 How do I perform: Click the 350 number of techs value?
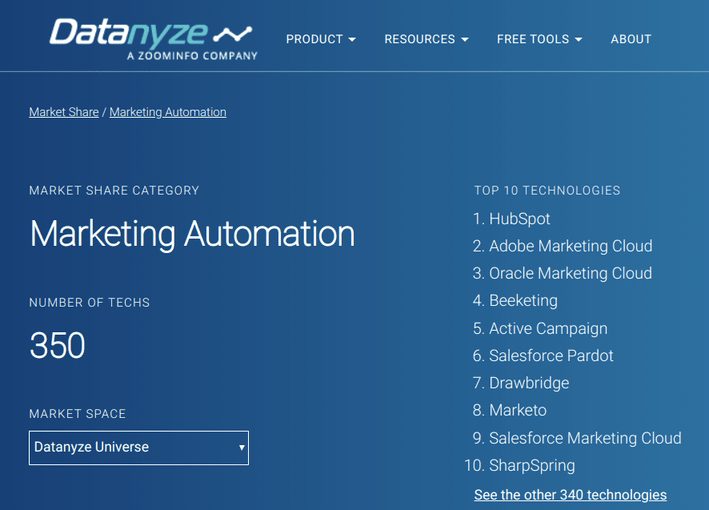point(57,345)
